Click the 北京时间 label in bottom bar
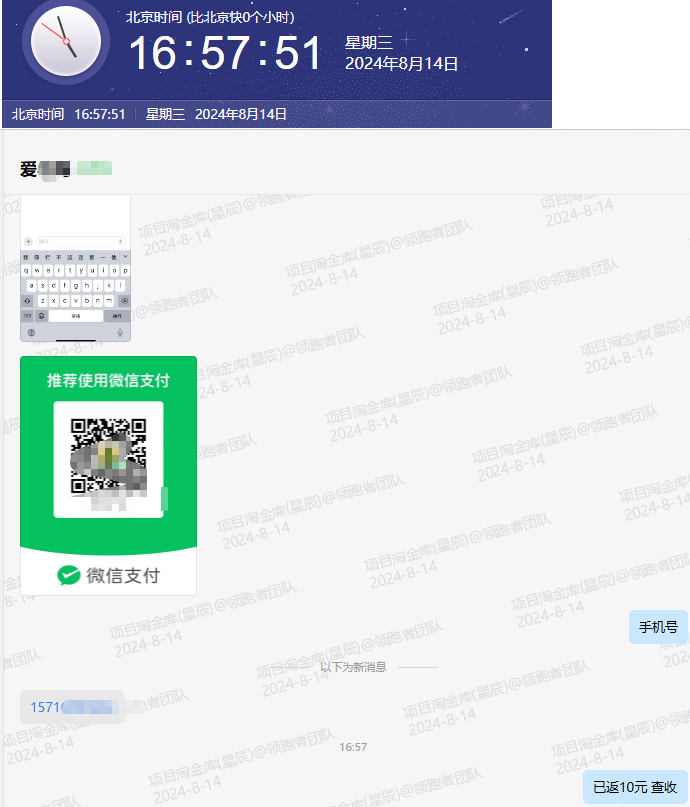Screen dimensions: 690x807 click(x=38, y=114)
